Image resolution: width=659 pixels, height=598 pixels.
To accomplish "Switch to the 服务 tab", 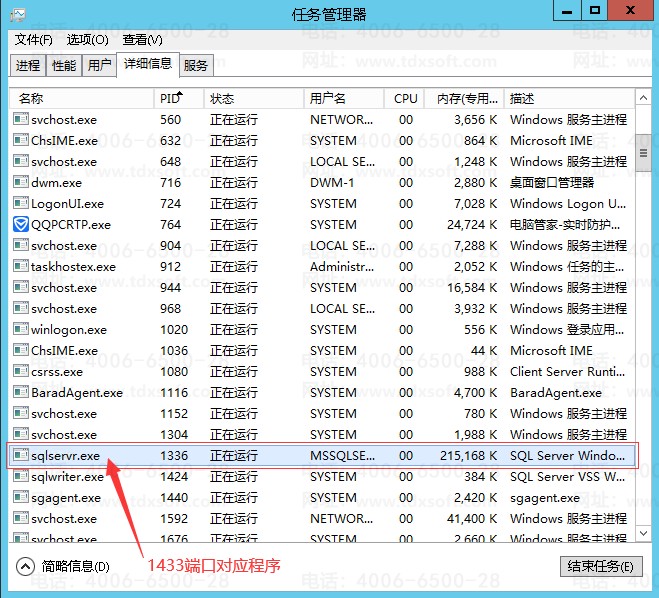I will tap(196, 66).
